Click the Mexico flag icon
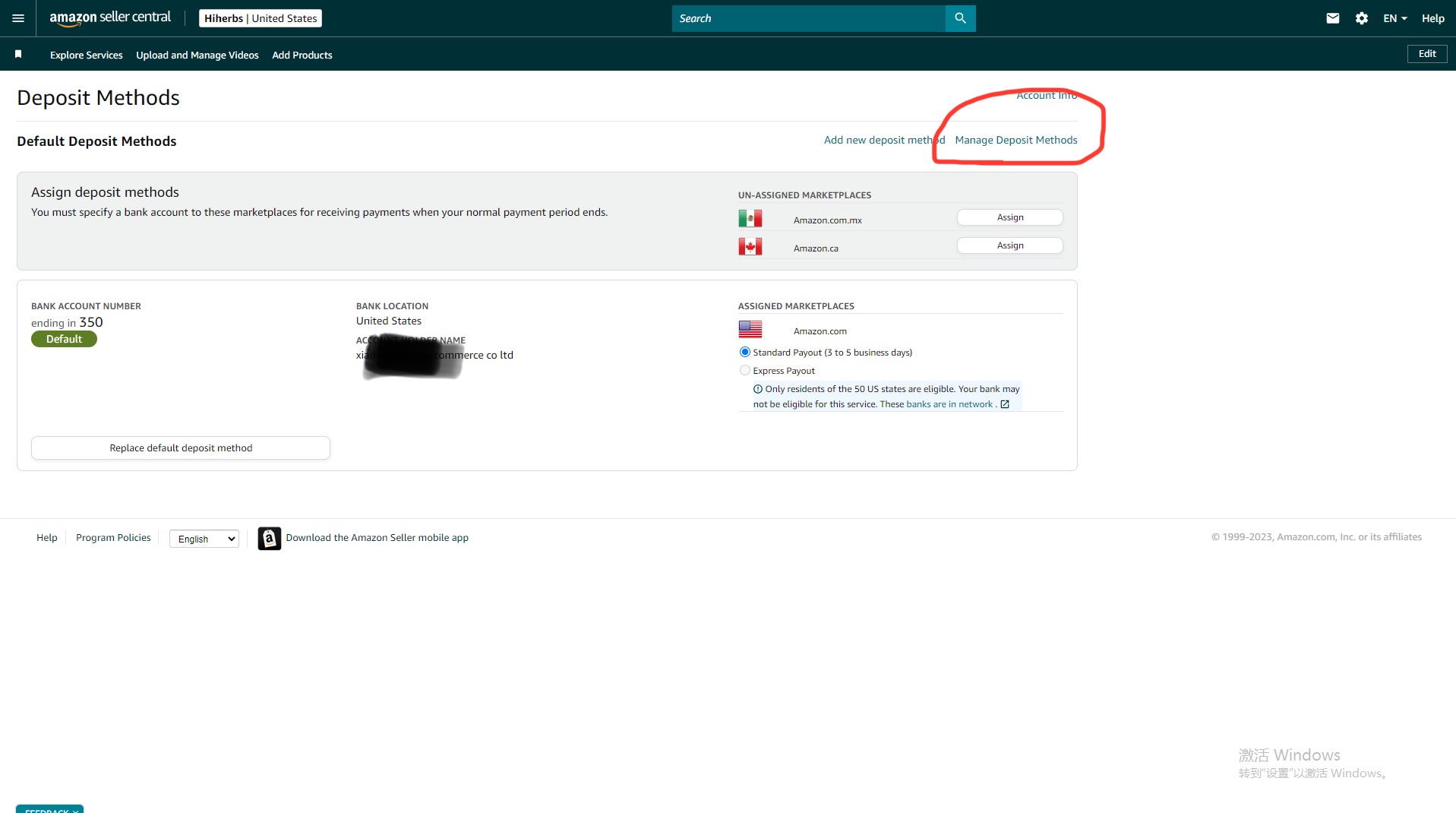This screenshot has width=1456, height=813. click(x=750, y=219)
